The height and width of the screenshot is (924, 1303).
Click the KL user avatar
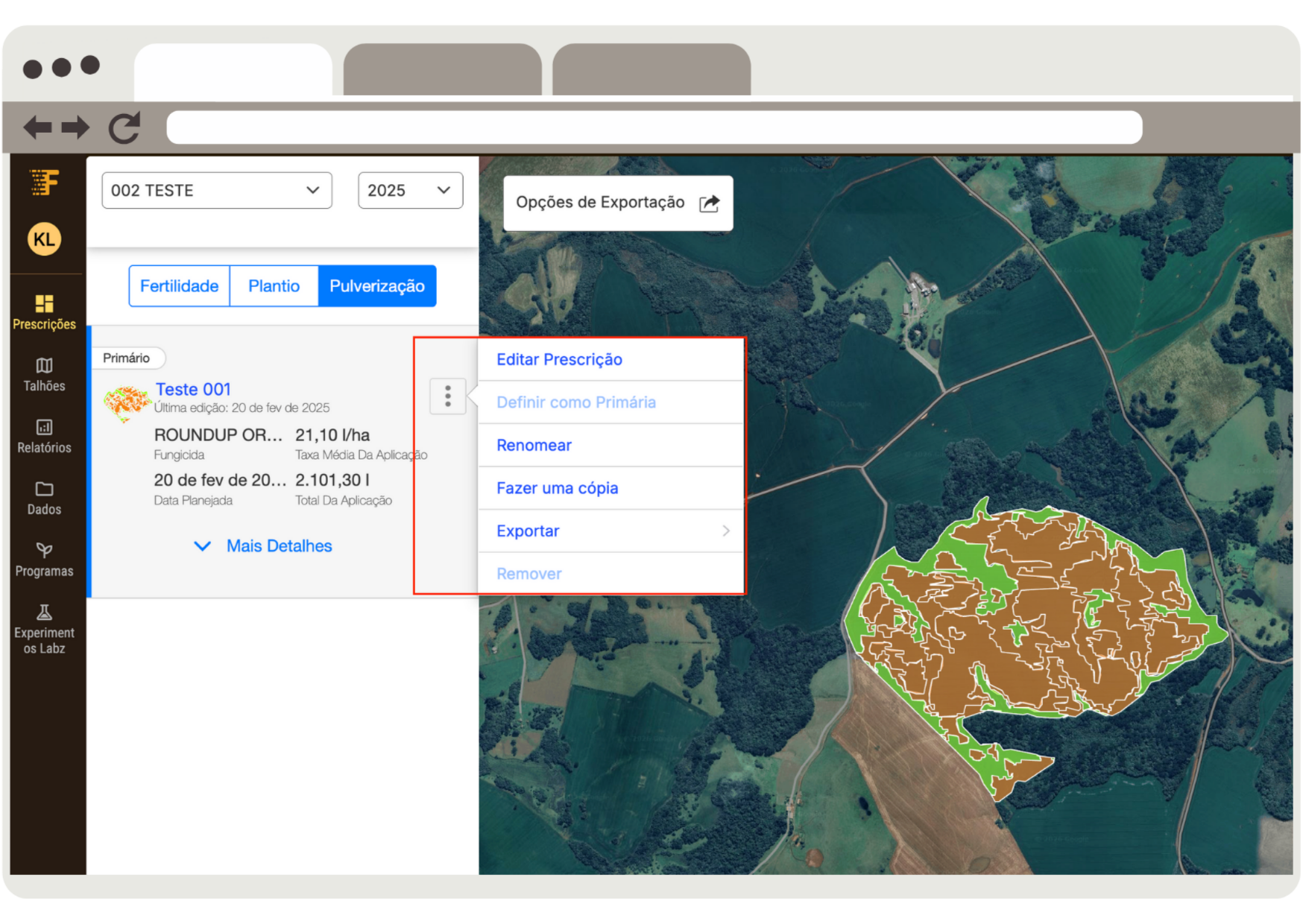pos(44,239)
